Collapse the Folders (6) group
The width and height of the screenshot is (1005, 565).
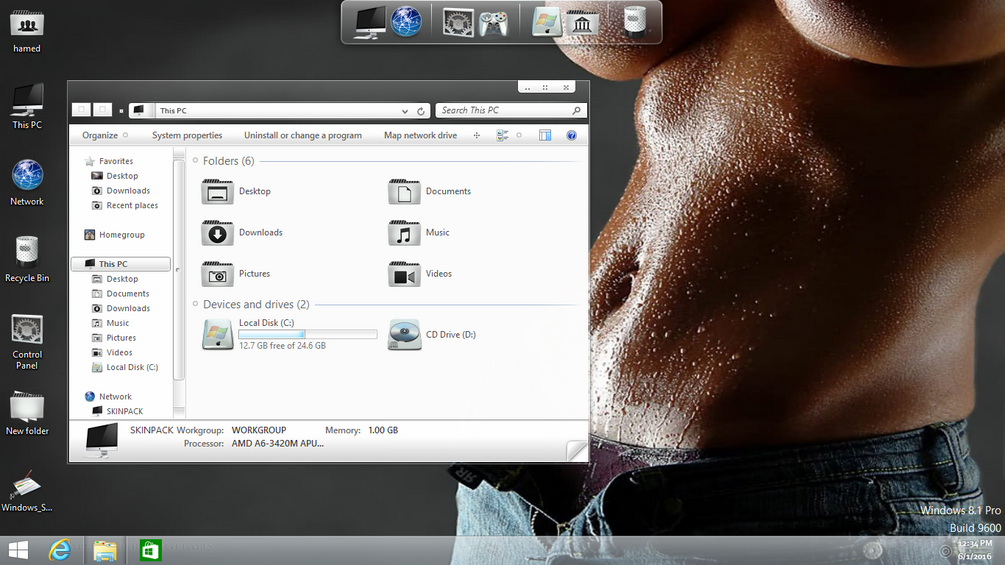(x=195, y=161)
